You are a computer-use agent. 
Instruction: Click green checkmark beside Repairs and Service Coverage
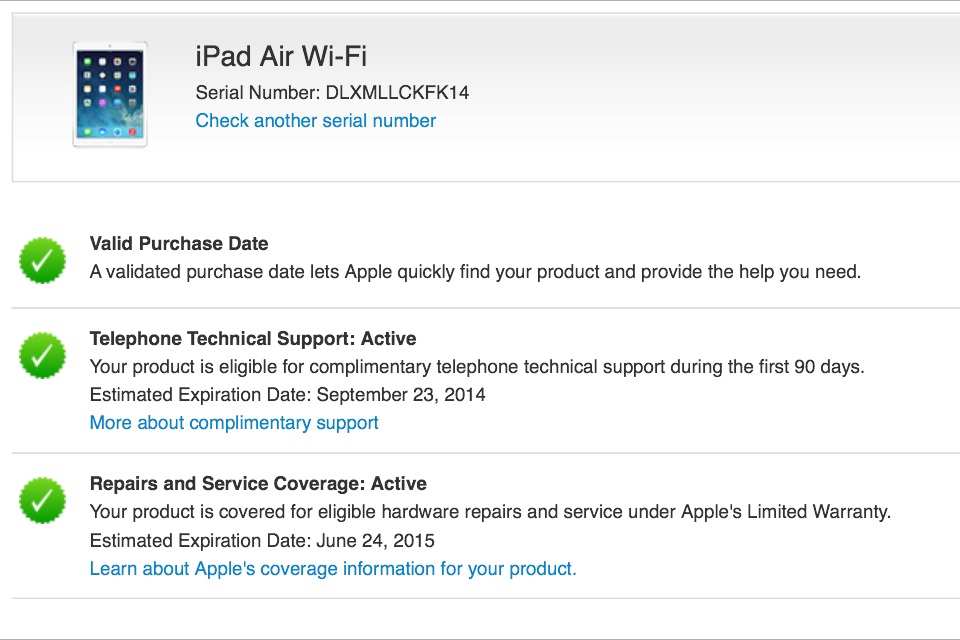tap(43, 500)
